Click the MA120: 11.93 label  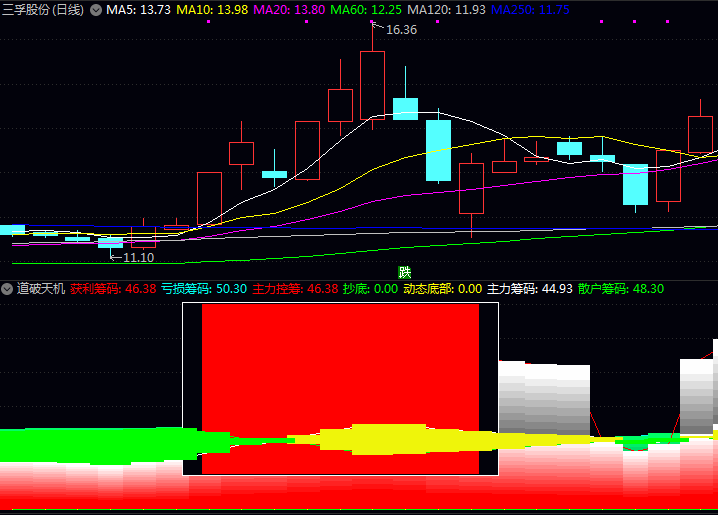[x=446, y=10]
